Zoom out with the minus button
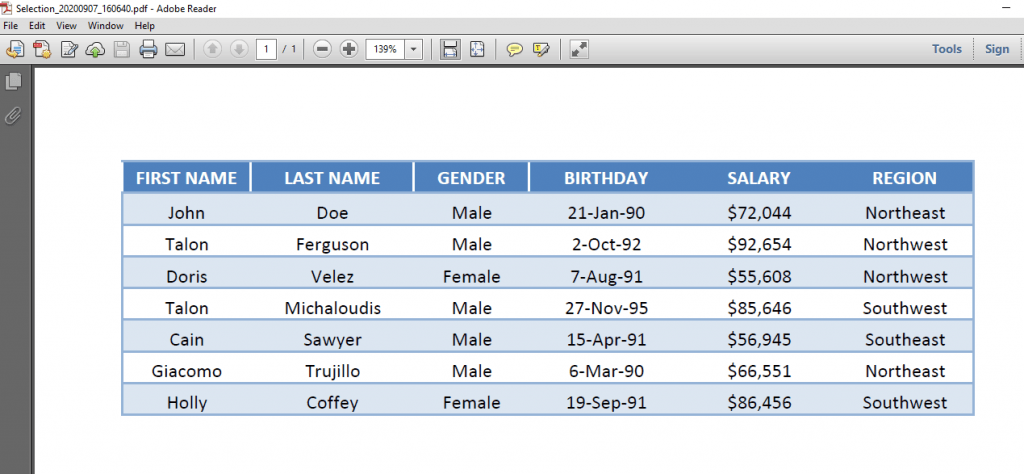This screenshot has width=1024, height=474. [x=322, y=49]
